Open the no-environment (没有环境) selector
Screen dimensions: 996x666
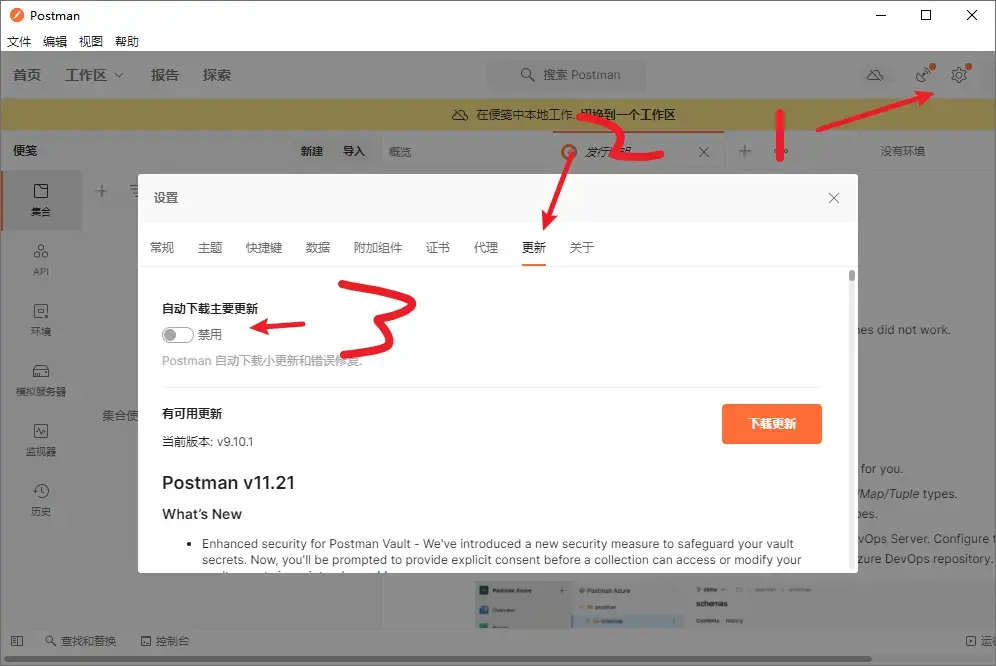pos(902,151)
